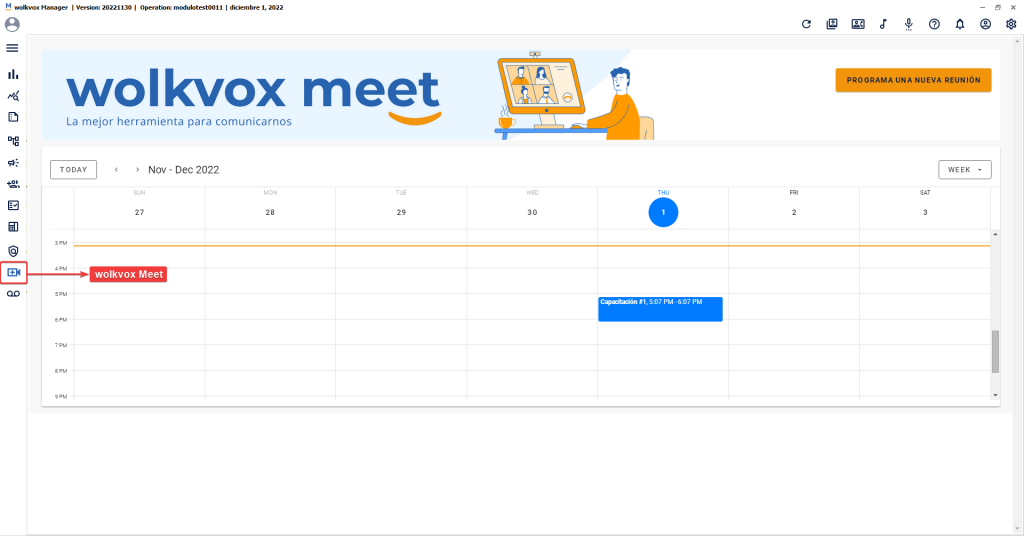Viewport: 1024px width, 536px height.
Task: Open the calculator sidebar icon
Action: (13, 227)
